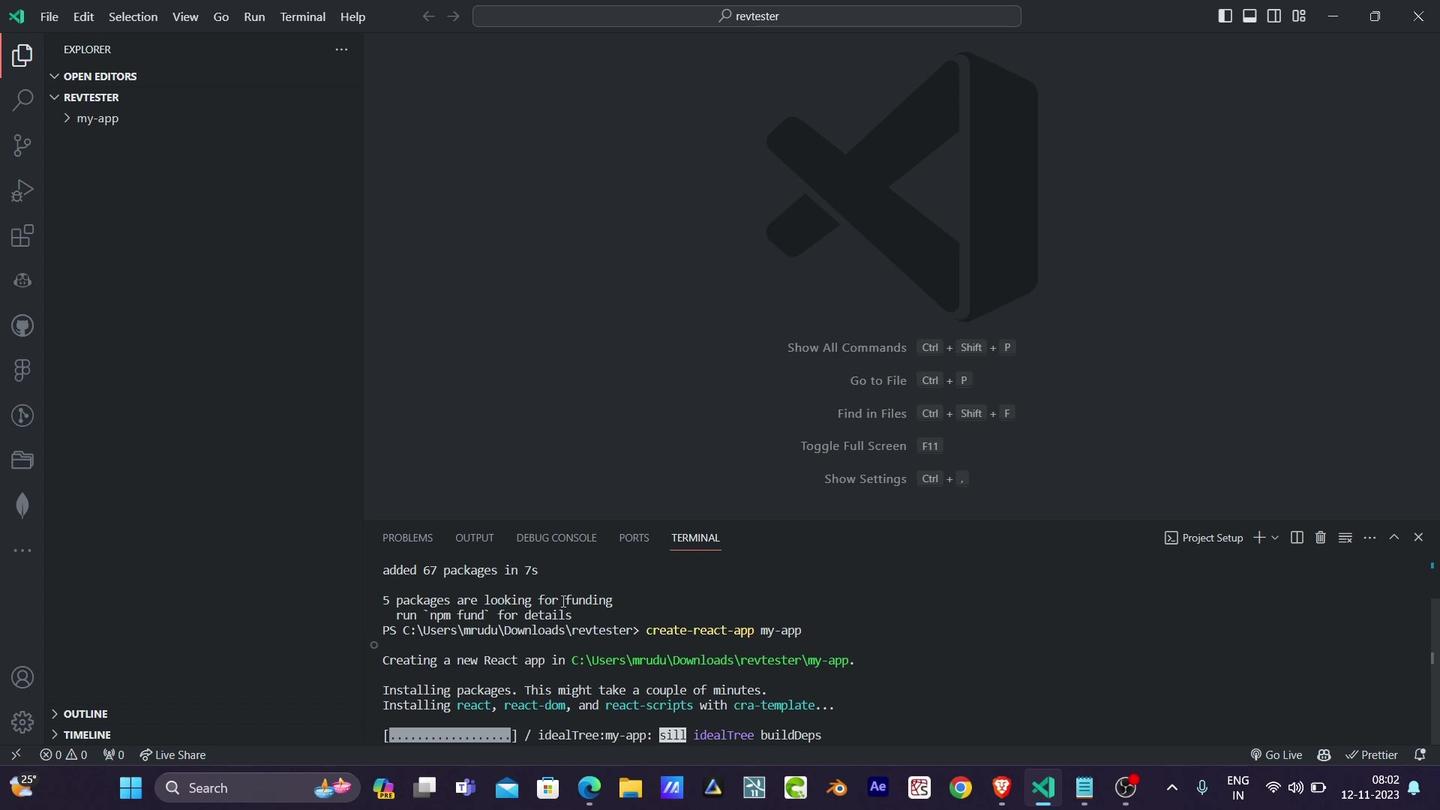This screenshot has height=810, width=1440.
Task: Show additional views ellipsis in activity bar
Action: (x=22, y=551)
